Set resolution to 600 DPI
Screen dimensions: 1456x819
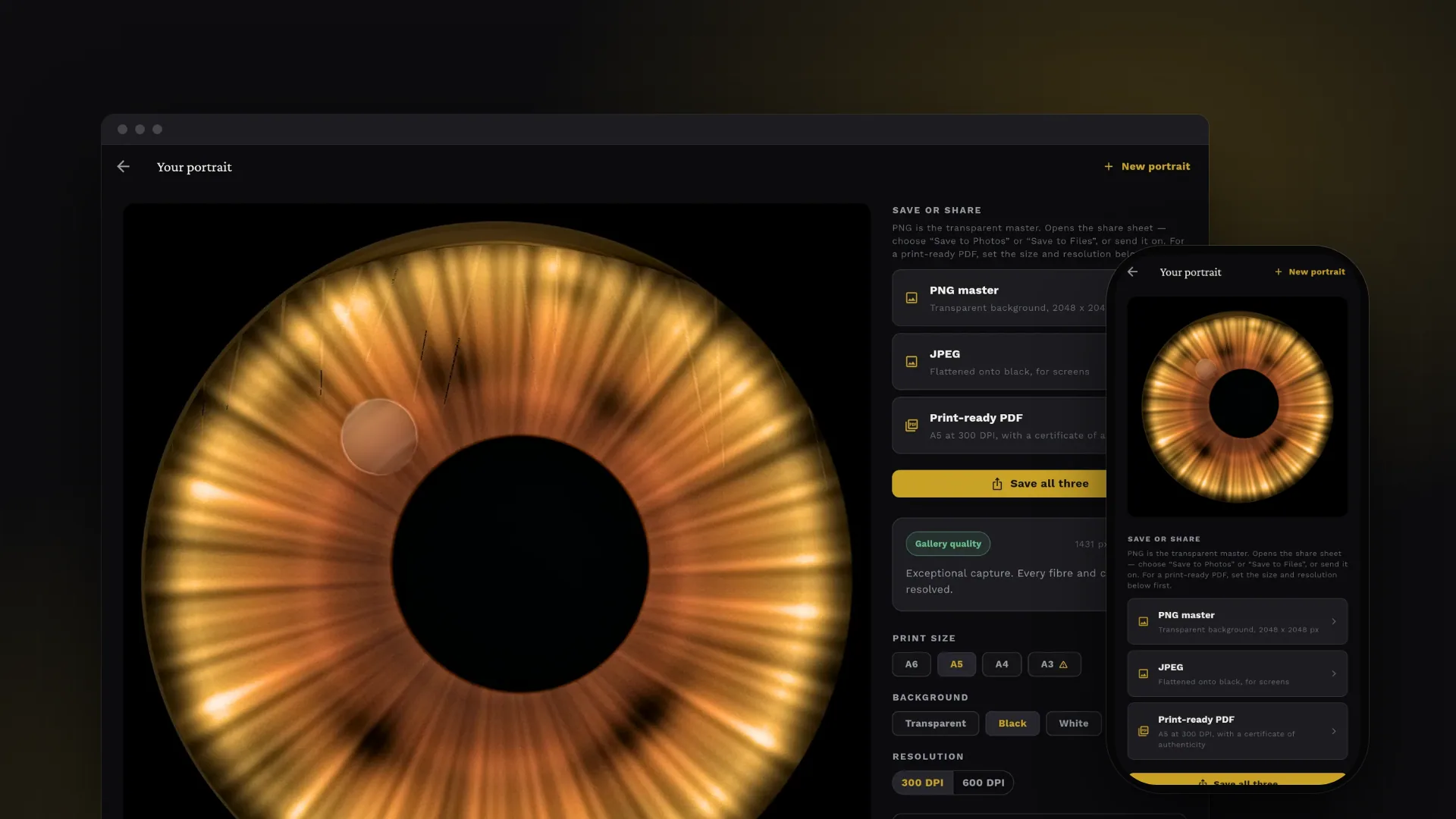[x=984, y=783]
